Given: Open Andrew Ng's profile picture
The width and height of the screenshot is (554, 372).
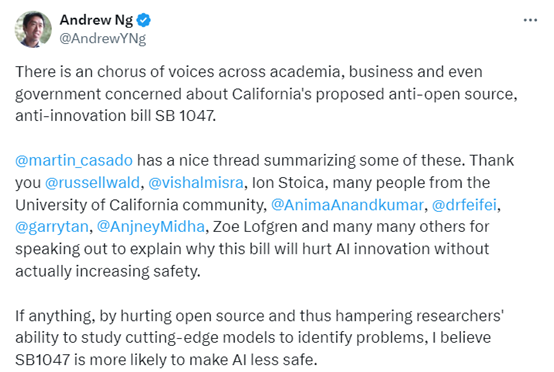Looking at the screenshot, I should [x=33, y=29].
